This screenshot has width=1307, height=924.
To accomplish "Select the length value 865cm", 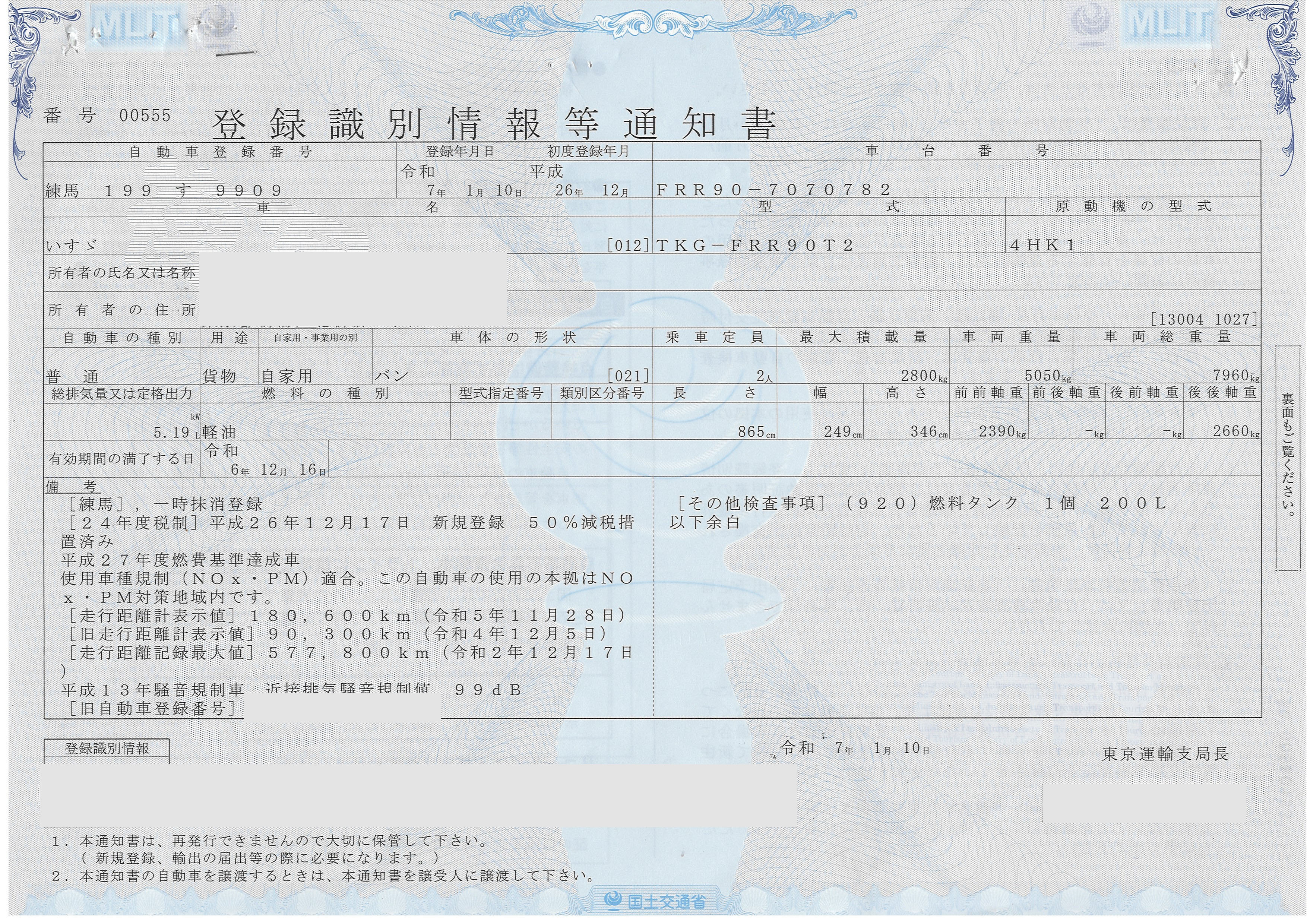I will pyautogui.click(x=757, y=431).
